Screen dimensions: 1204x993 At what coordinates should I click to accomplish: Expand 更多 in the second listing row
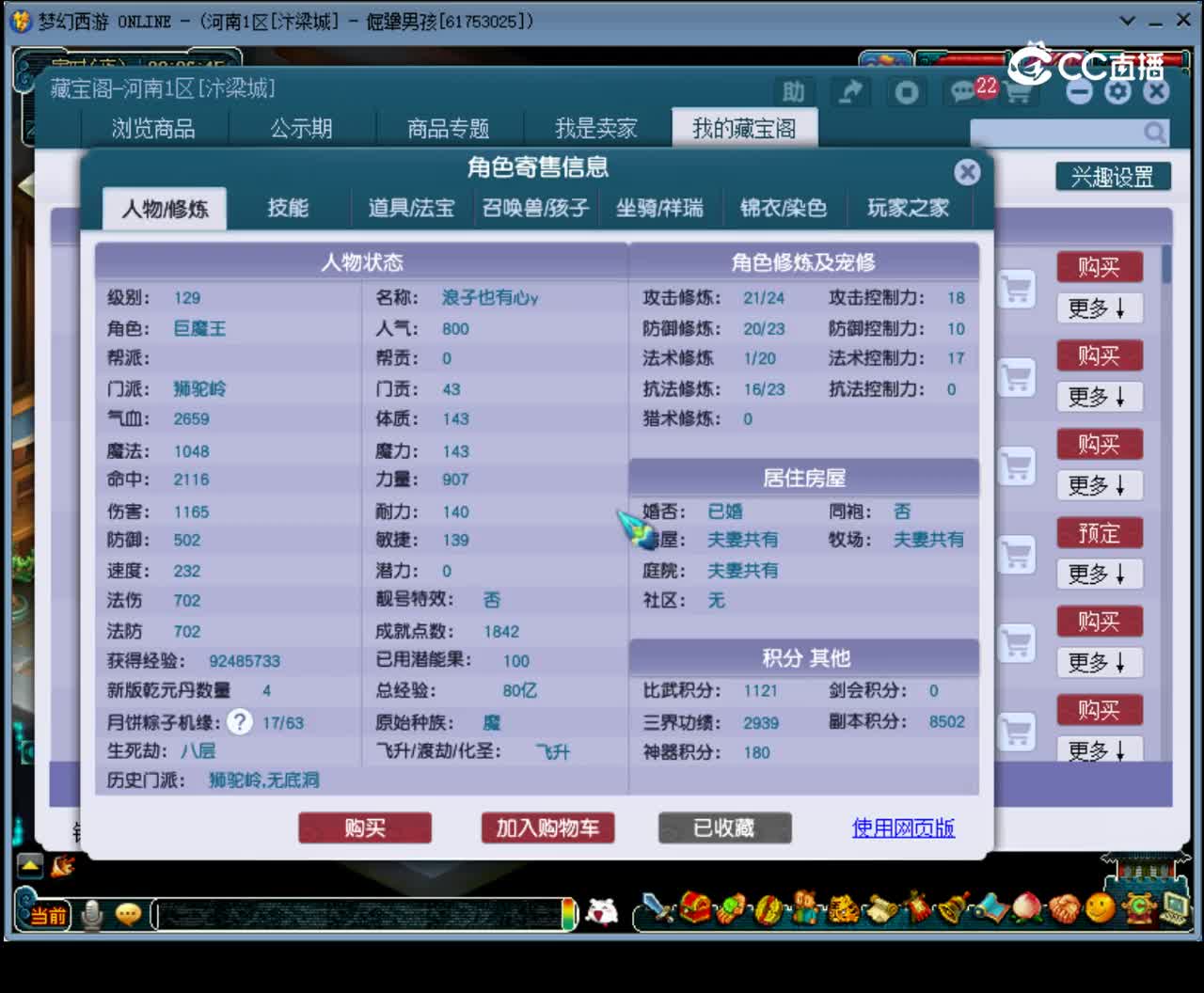click(x=1098, y=397)
